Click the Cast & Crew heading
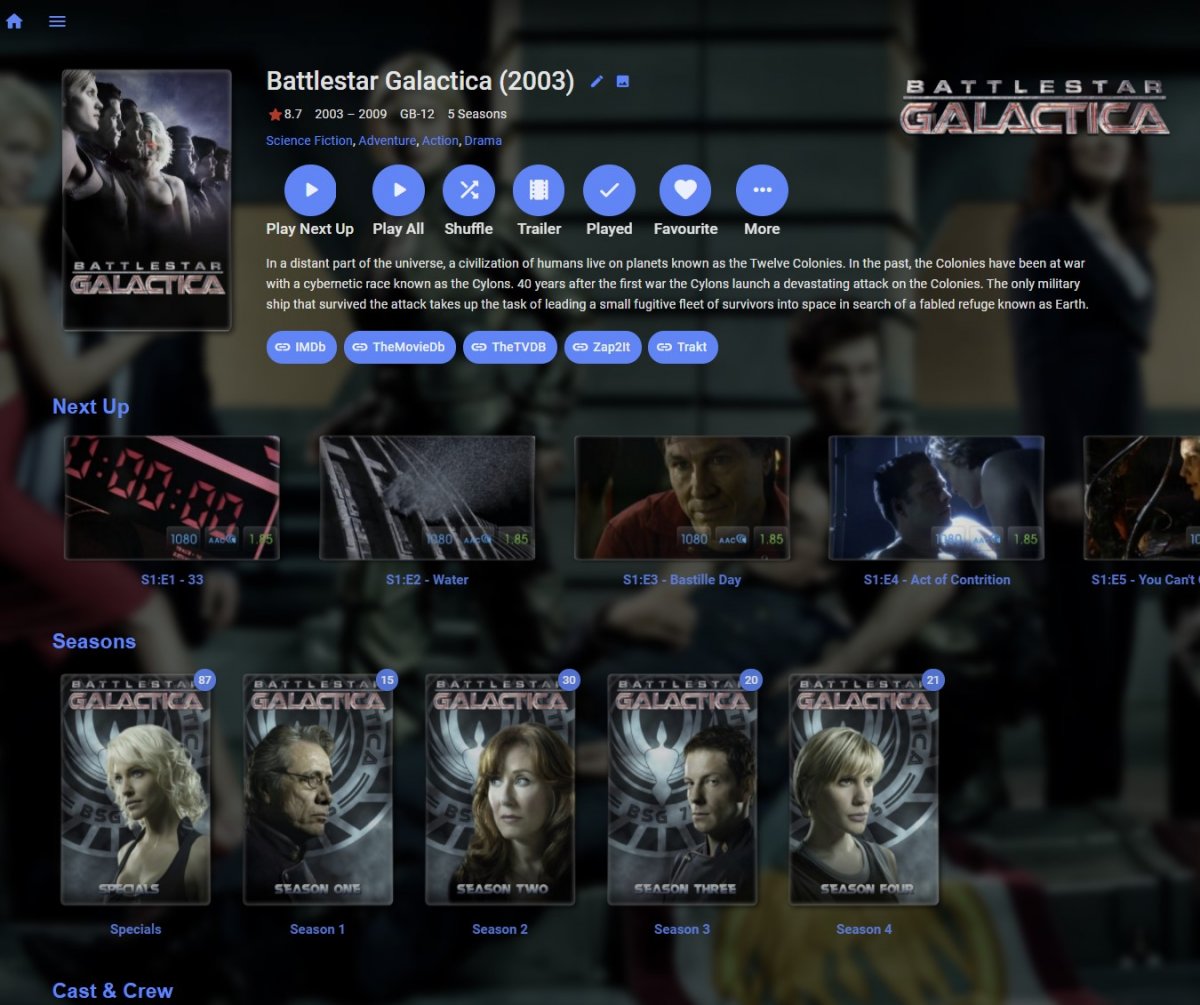The image size is (1200, 1005). tap(113, 991)
